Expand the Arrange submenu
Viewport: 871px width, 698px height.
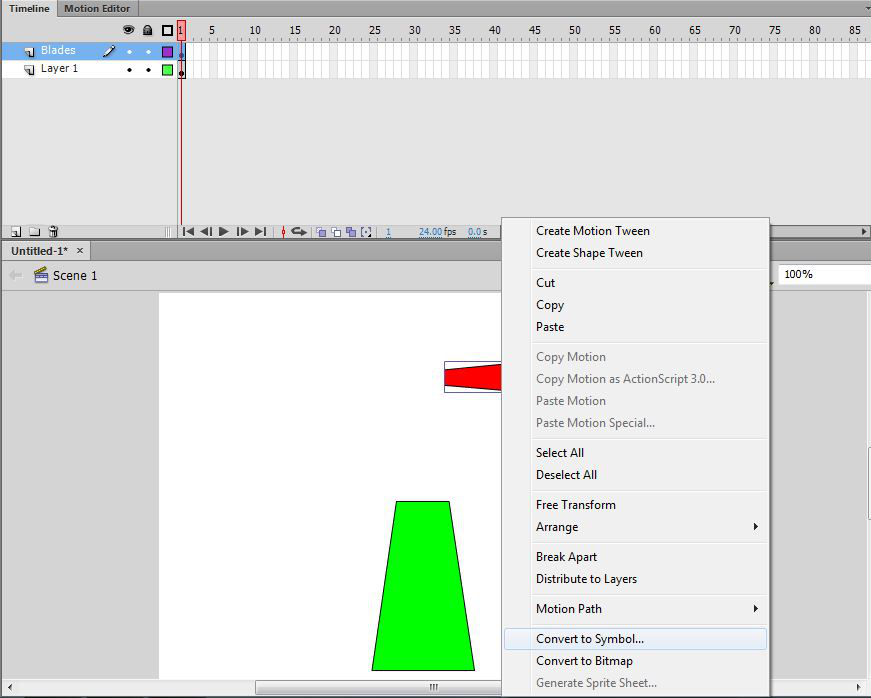[635, 527]
